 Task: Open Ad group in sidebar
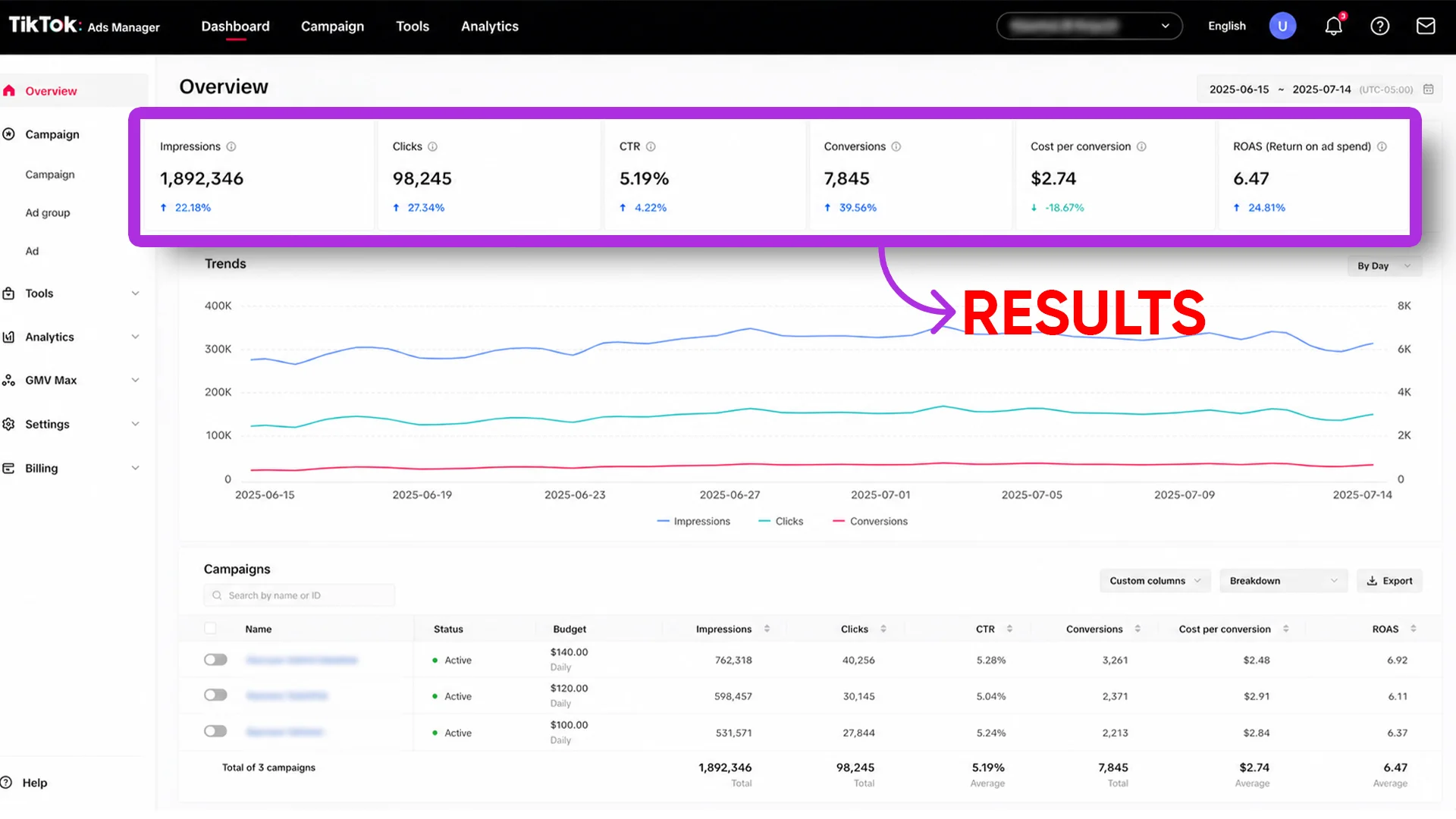pyautogui.click(x=48, y=213)
